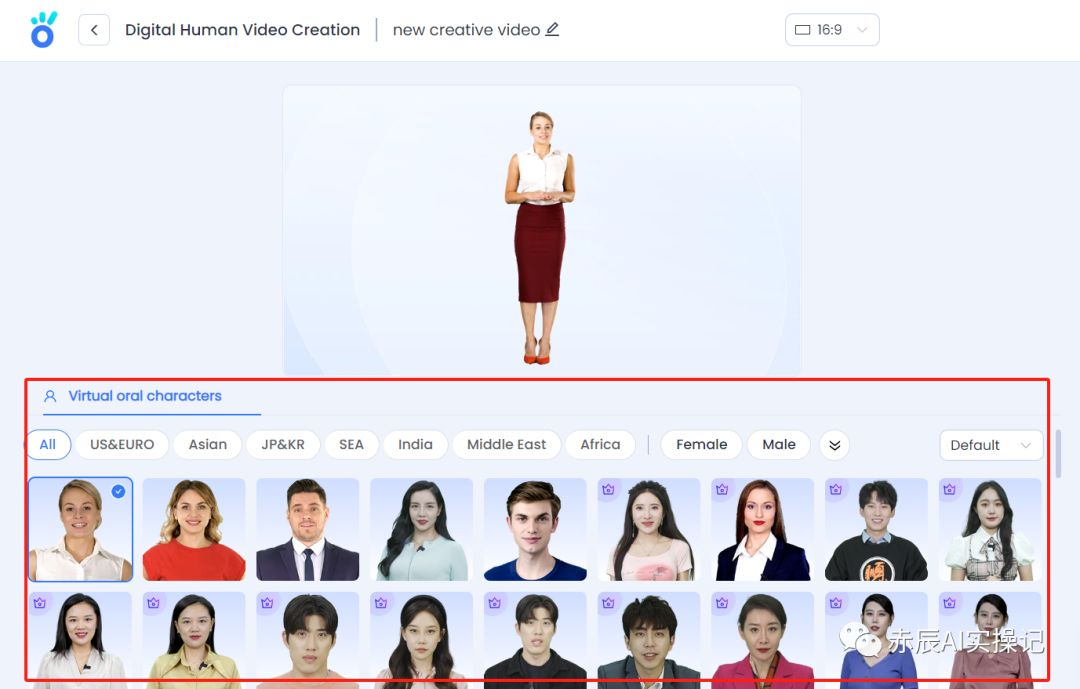Choose the Asian filter chip

(x=208, y=444)
